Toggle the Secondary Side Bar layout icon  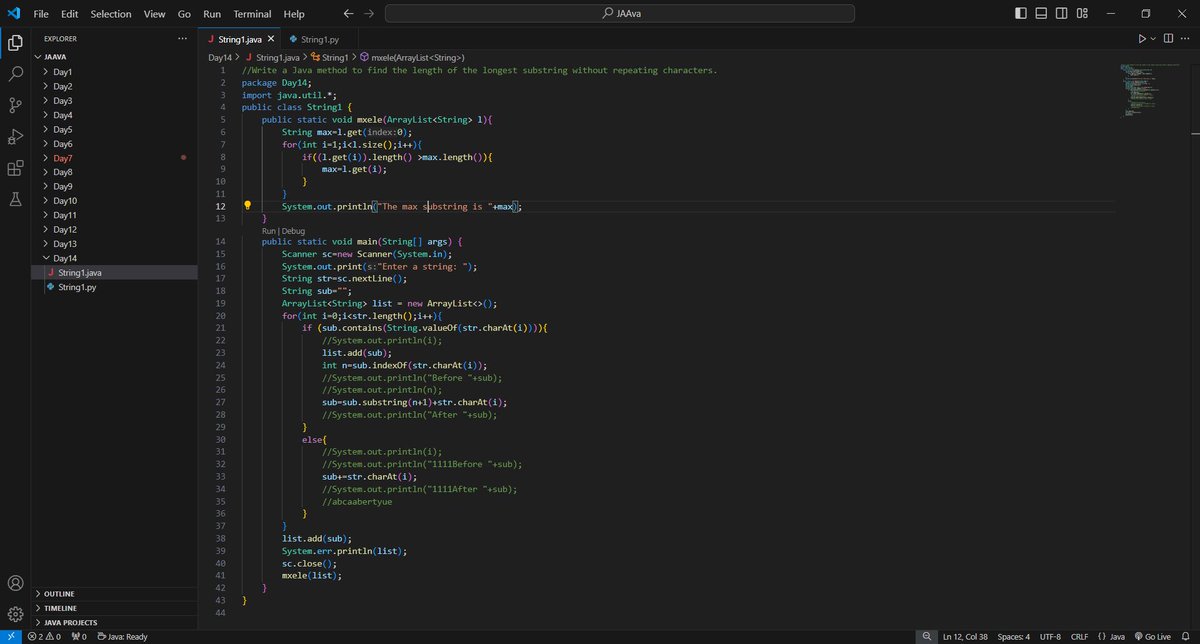pos(1062,14)
